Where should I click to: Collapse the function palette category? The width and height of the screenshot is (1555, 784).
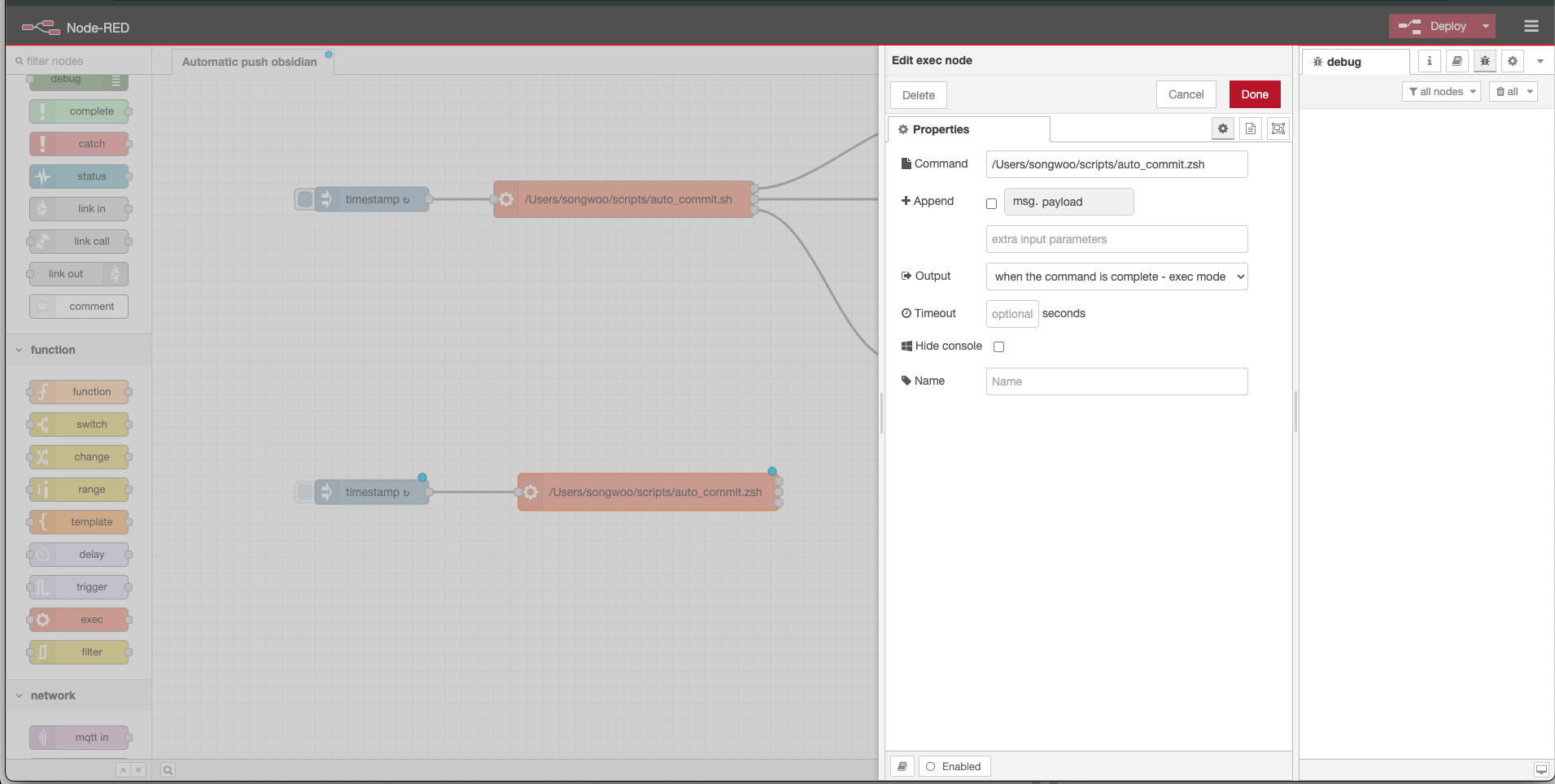(x=78, y=350)
